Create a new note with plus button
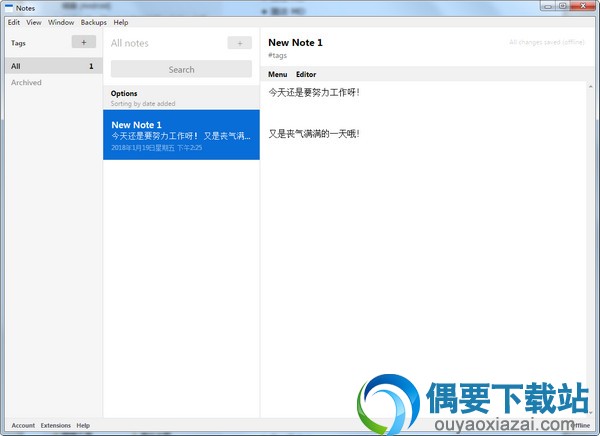600x436 pixels. pyautogui.click(x=240, y=43)
